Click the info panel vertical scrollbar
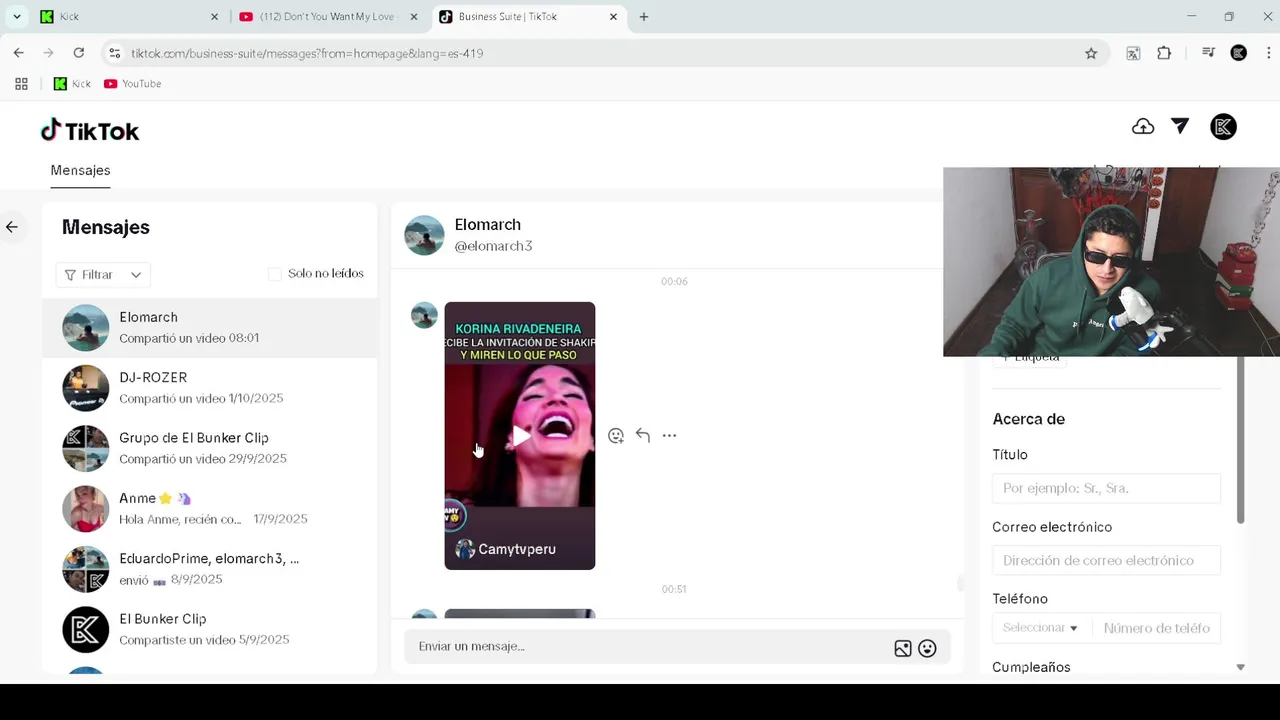 1240,438
